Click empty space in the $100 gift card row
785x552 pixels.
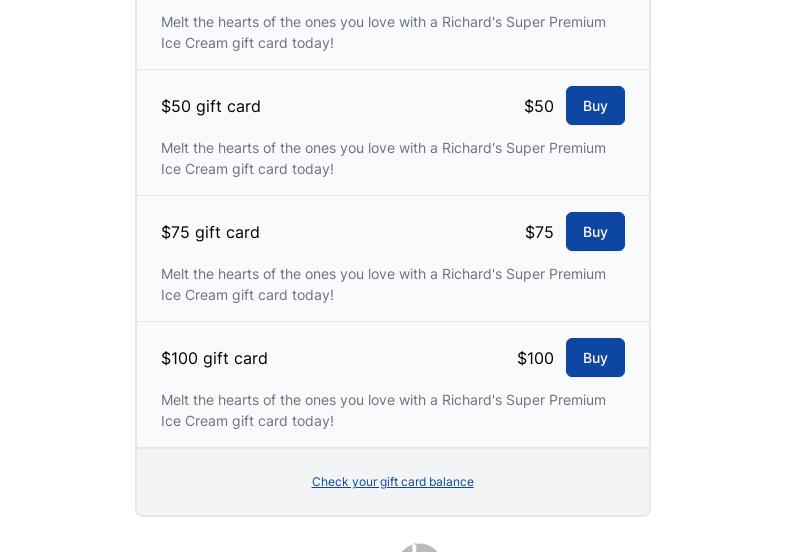390,358
